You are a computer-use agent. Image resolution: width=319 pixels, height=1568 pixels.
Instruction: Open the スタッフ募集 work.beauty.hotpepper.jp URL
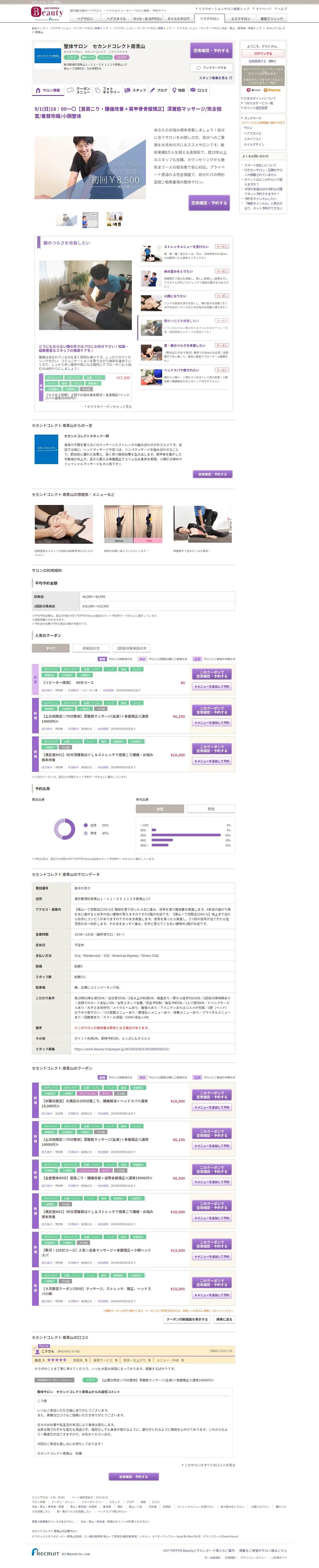coord(122,1049)
